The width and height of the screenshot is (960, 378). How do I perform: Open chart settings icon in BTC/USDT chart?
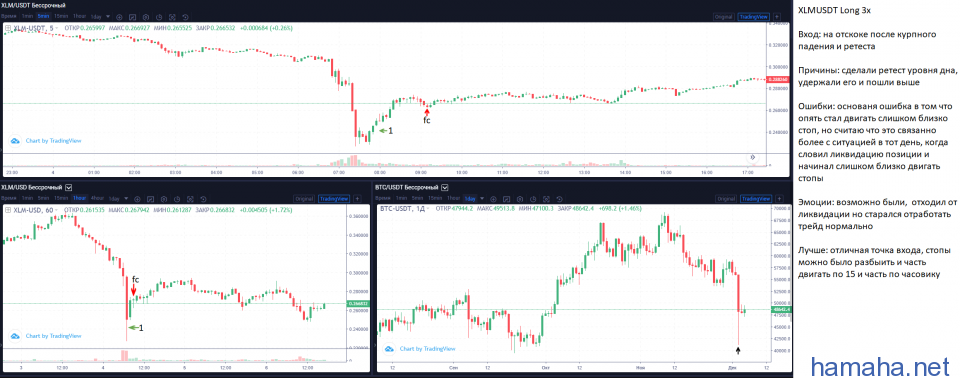(x=520, y=199)
